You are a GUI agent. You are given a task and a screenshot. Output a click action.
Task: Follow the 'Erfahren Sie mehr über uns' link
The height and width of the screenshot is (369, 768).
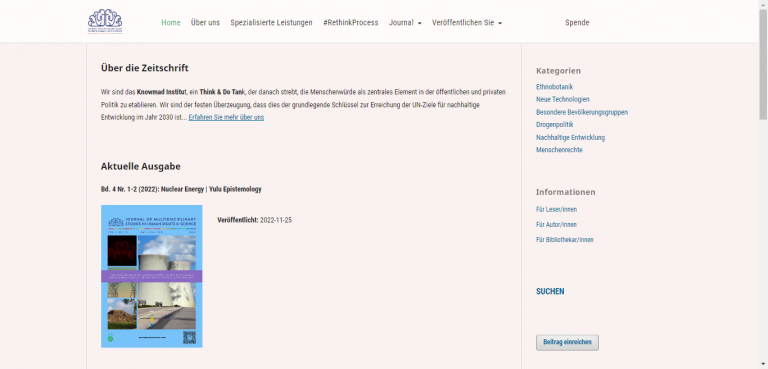[x=226, y=118]
